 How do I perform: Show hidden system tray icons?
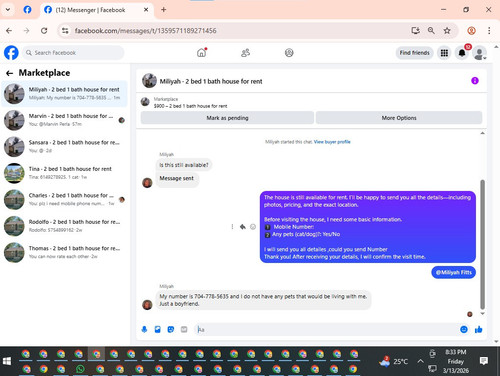tap(421, 361)
